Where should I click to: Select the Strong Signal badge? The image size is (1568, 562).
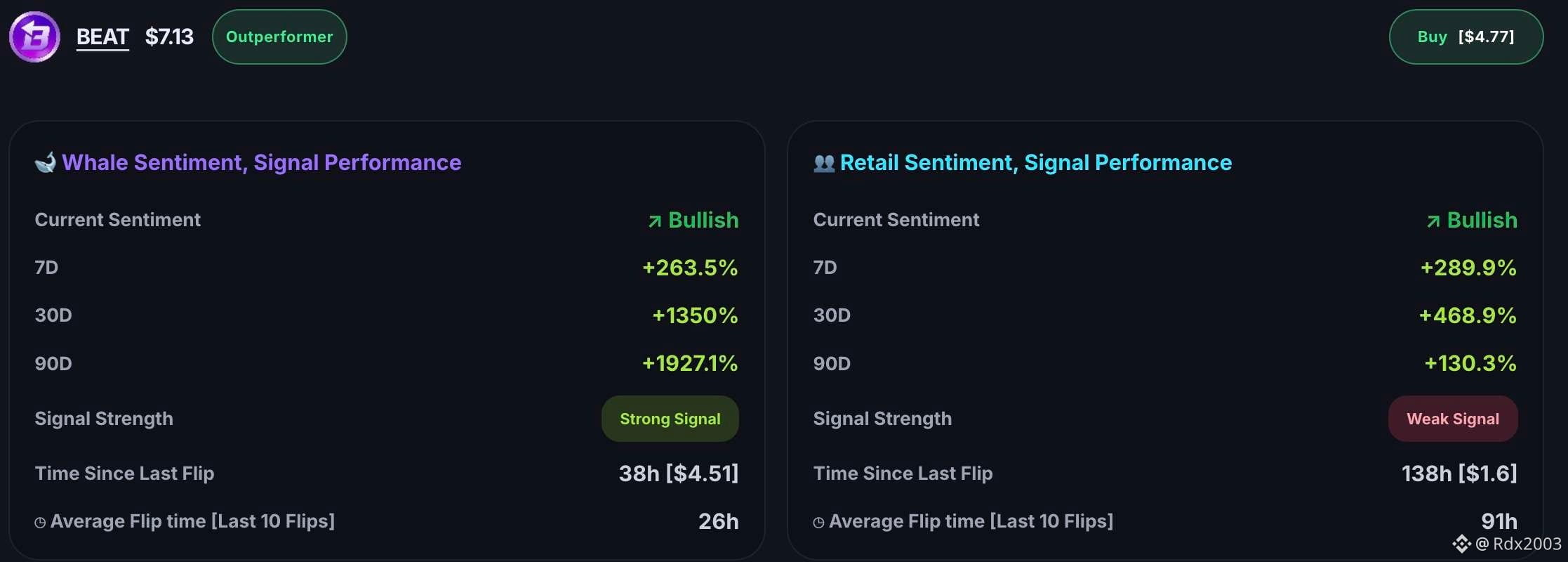[x=670, y=419]
